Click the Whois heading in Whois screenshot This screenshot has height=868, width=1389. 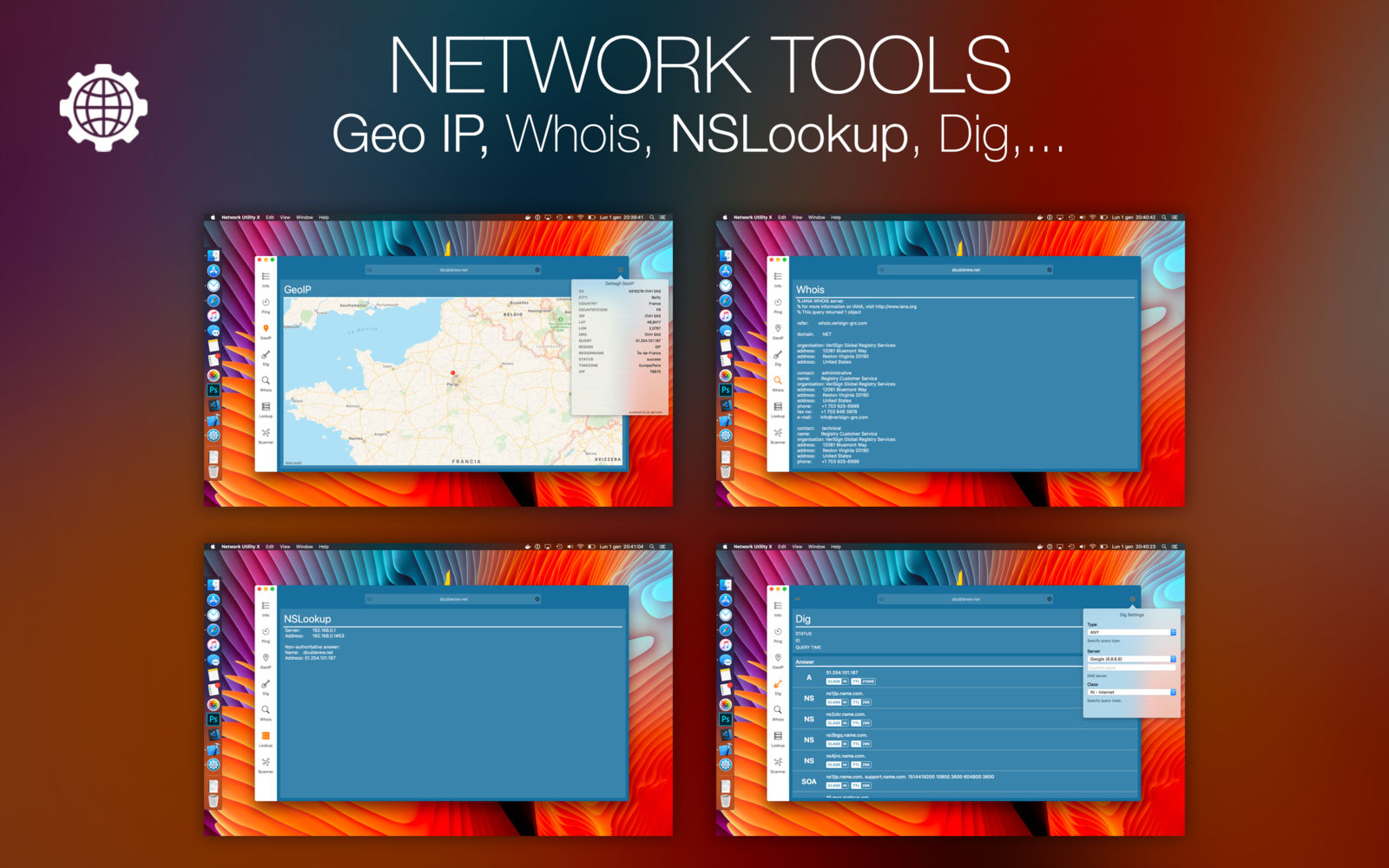click(x=810, y=290)
